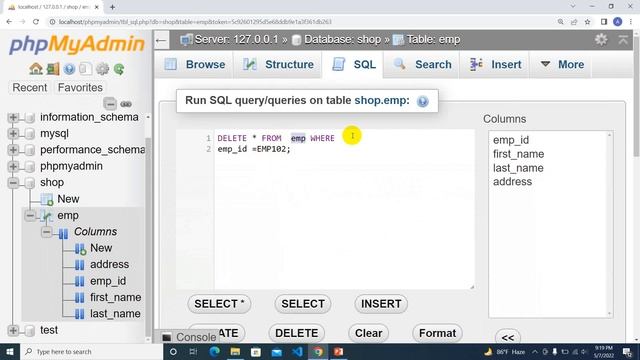Screen dimensions: 640x360
Task: Open File Explorer from the taskbar
Action: [x=235, y=351]
